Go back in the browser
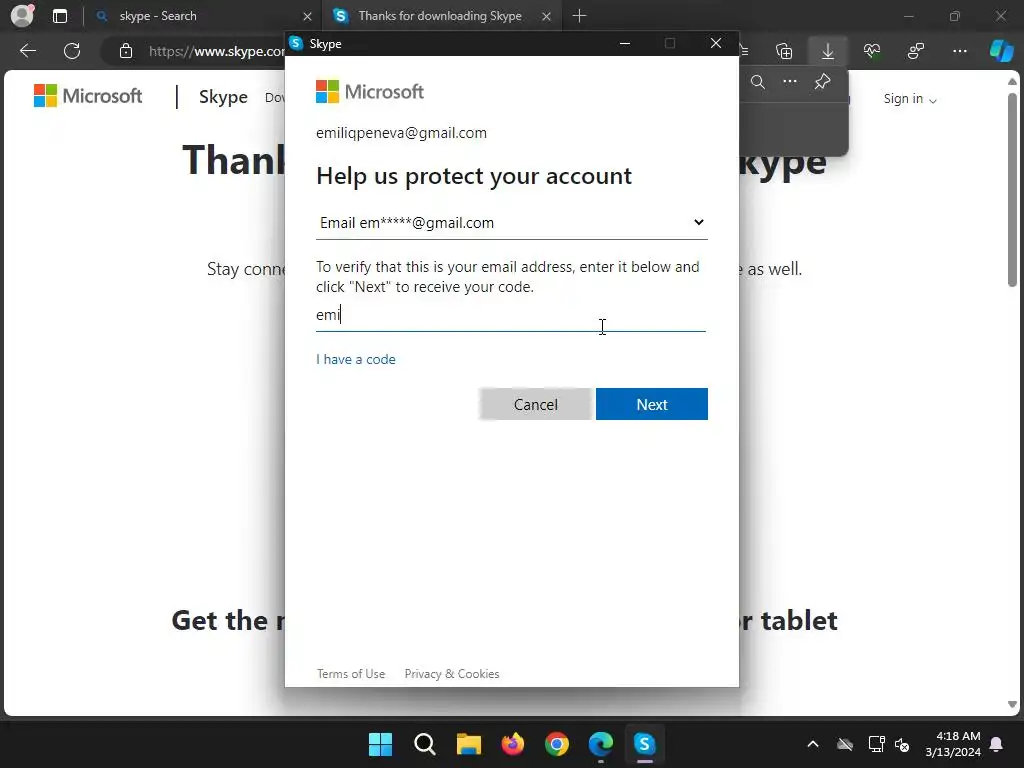The image size is (1024, 768). [x=27, y=51]
